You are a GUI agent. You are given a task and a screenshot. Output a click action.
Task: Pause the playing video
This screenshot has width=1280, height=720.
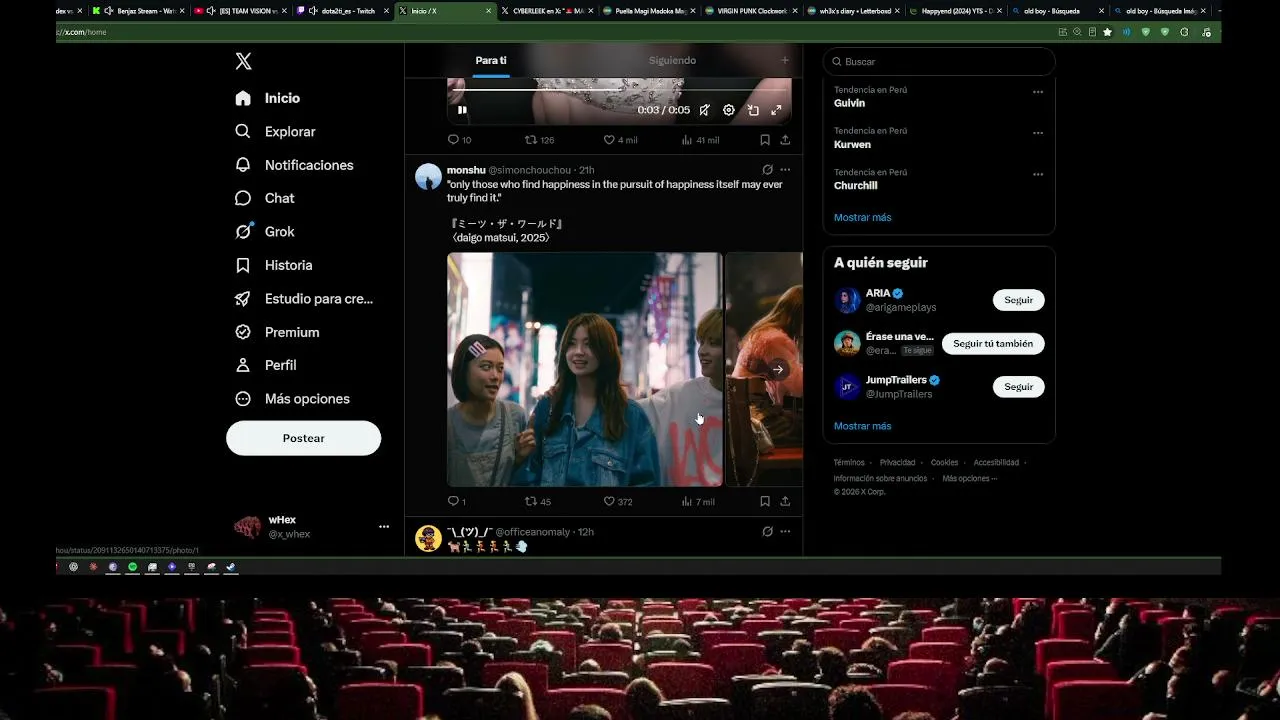tap(462, 110)
